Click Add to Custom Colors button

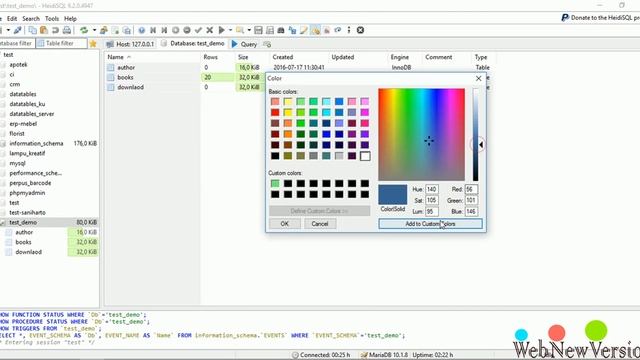coord(430,224)
